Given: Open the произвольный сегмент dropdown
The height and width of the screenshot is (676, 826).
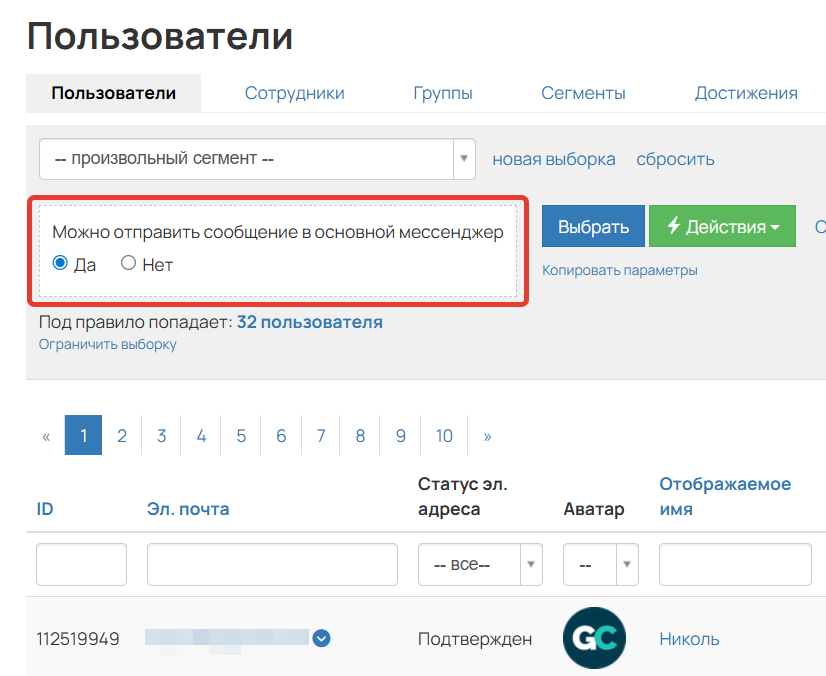Looking at the screenshot, I should (x=462, y=158).
